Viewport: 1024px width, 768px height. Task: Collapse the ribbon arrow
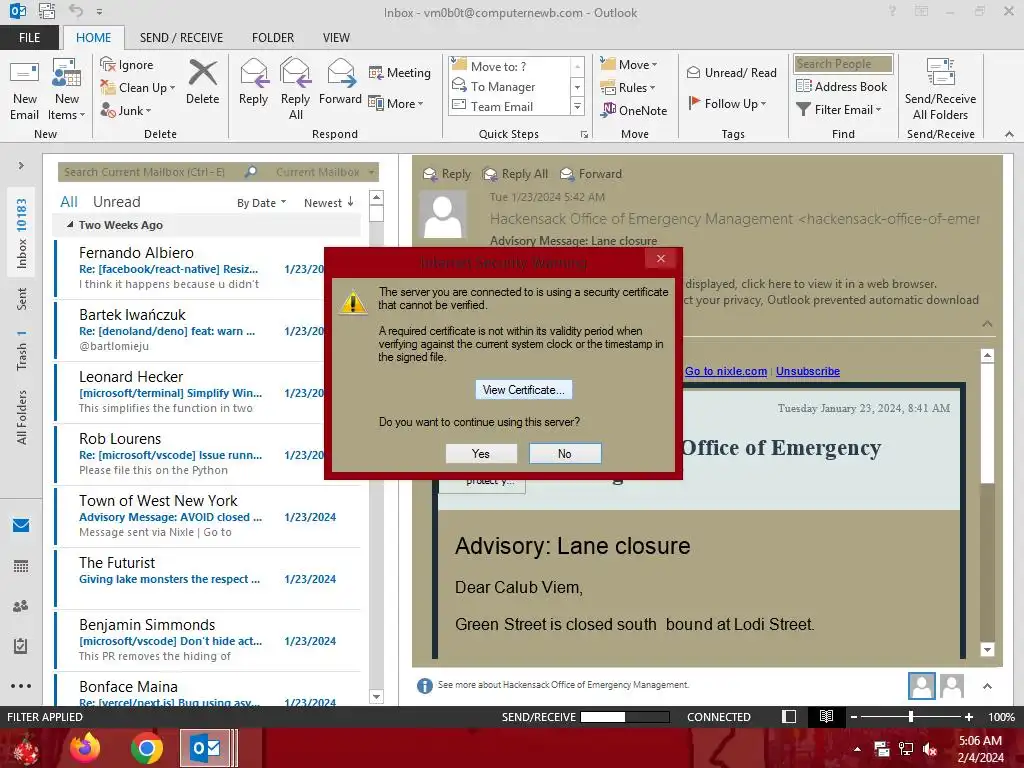point(1009,134)
